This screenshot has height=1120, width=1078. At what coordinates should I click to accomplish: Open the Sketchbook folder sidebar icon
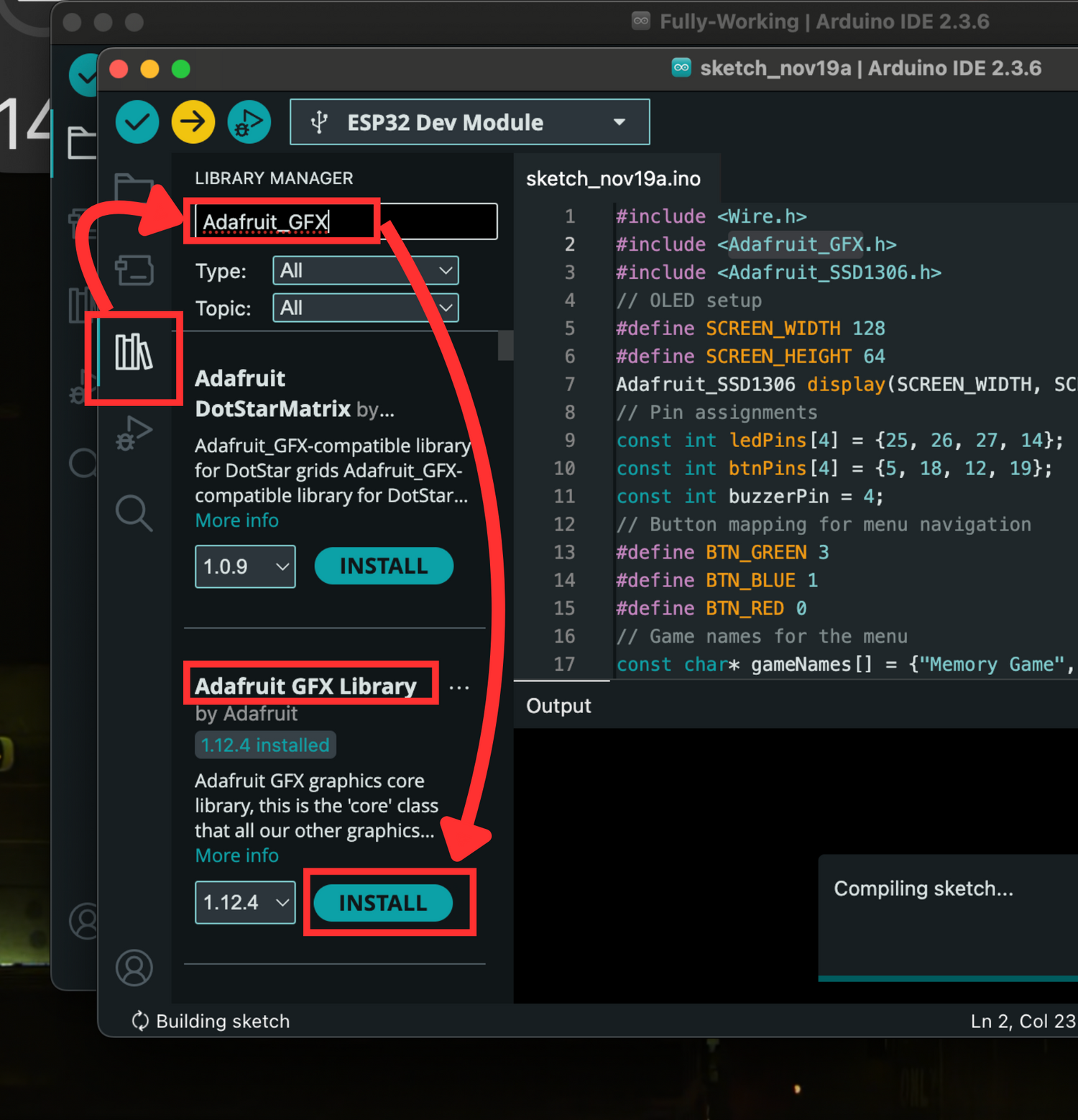pos(134,188)
